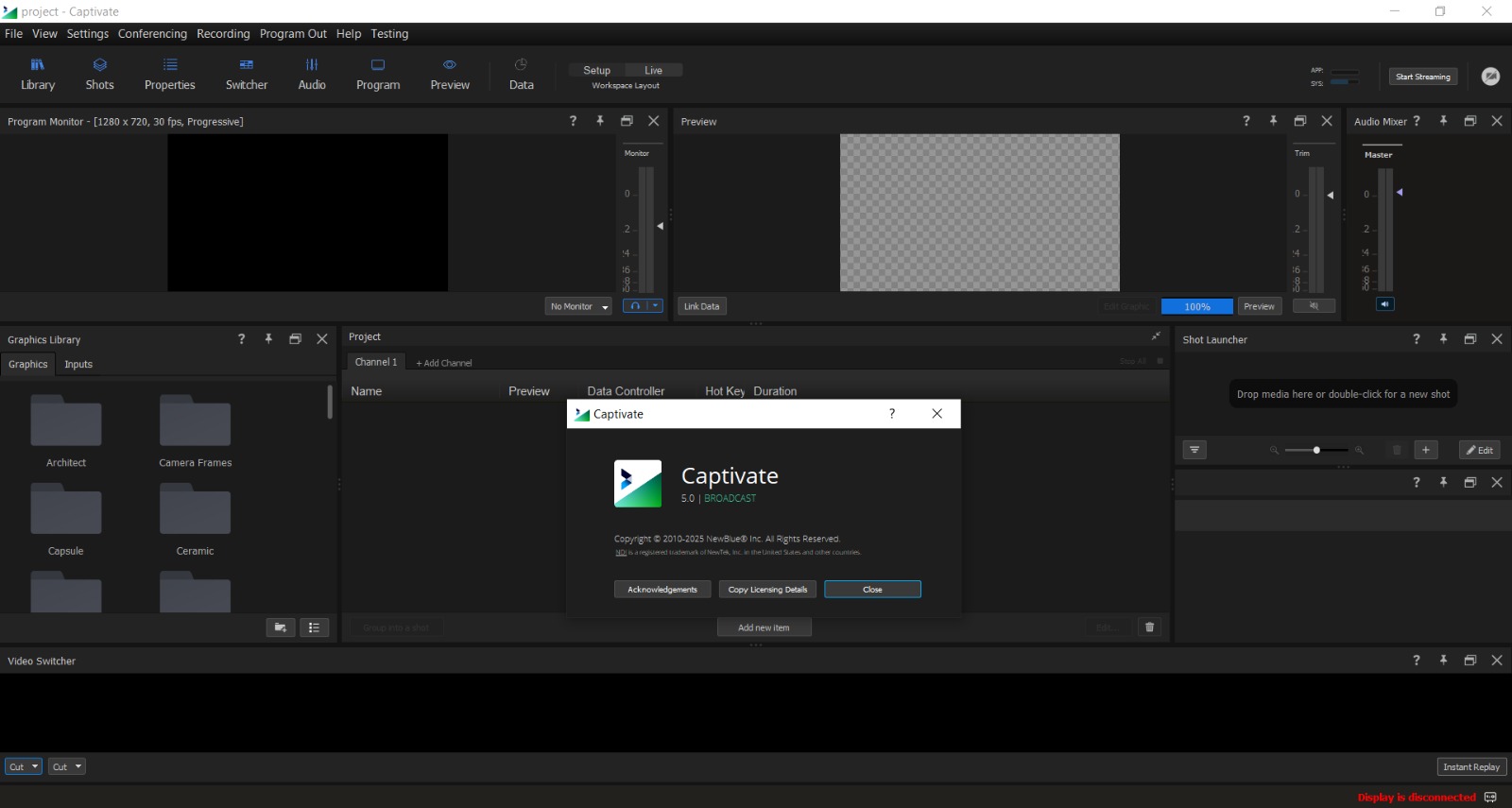This screenshot has width=1512, height=808.
Task: Click the Start Streaming button
Action: point(1423,77)
